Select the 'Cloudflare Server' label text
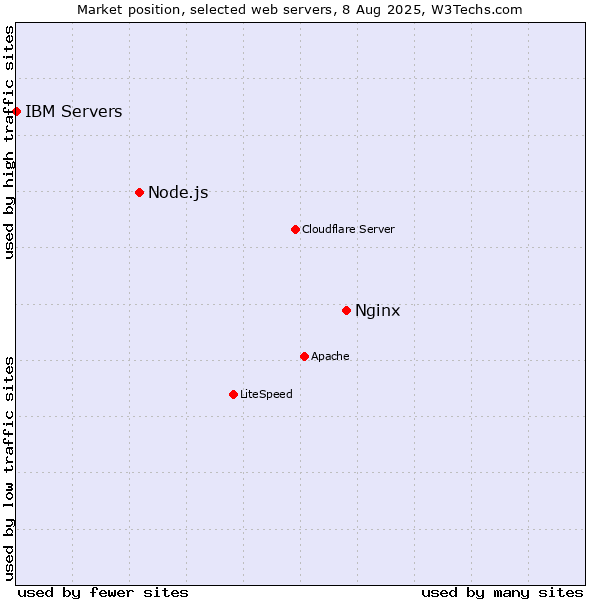 click(x=348, y=229)
